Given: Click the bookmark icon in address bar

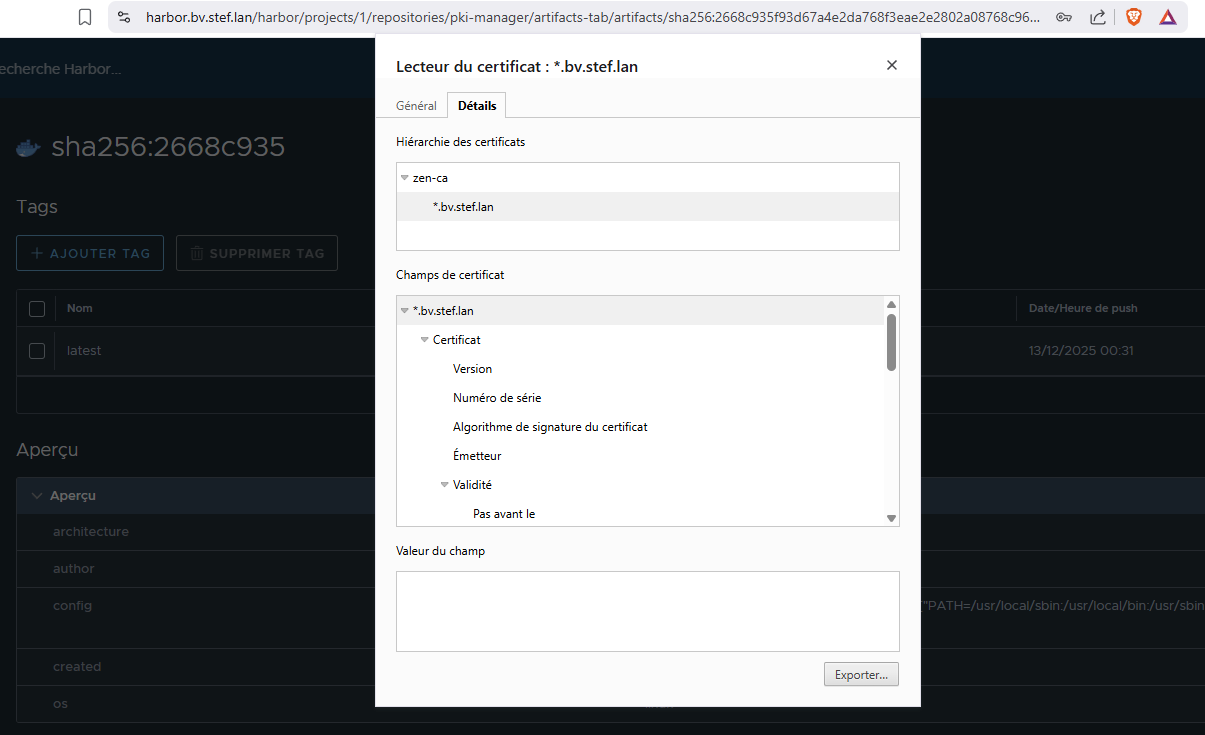Looking at the screenshot, I should point(85,17).
